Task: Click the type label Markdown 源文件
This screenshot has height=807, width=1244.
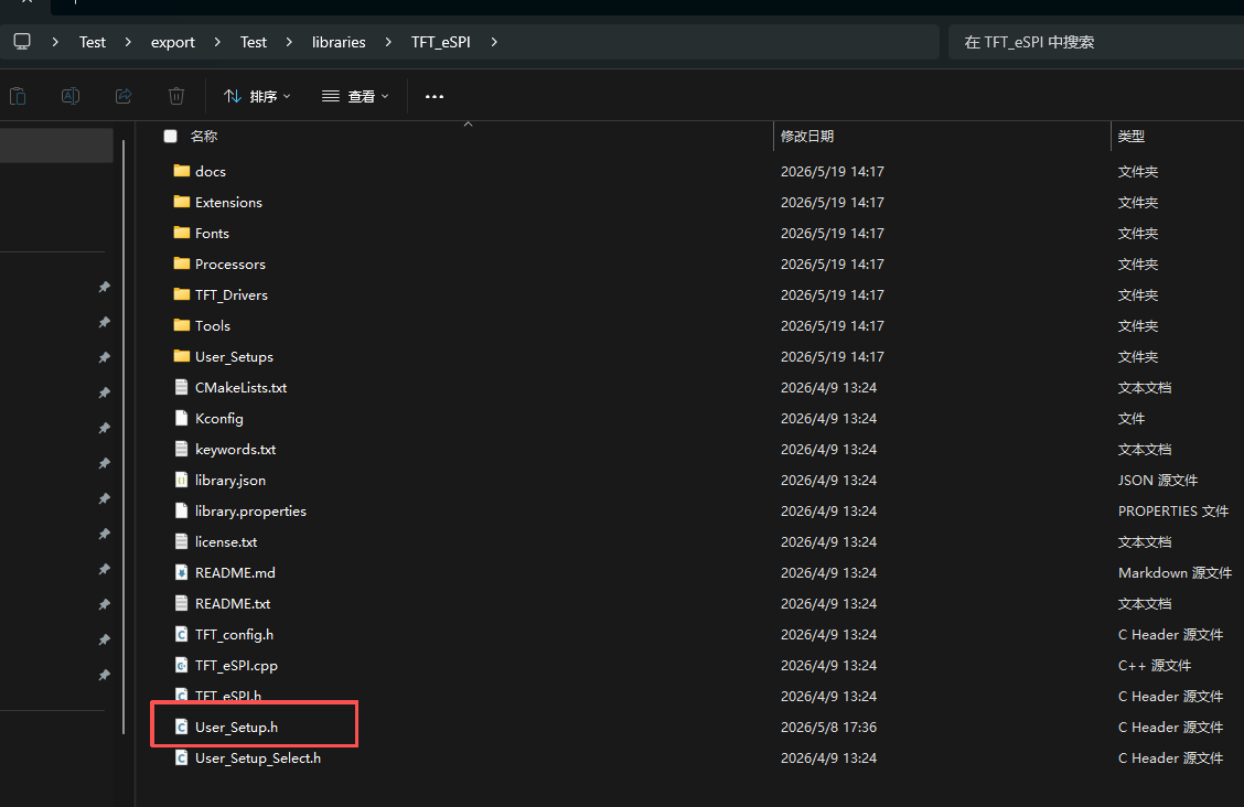Action: coord(1175,573)
